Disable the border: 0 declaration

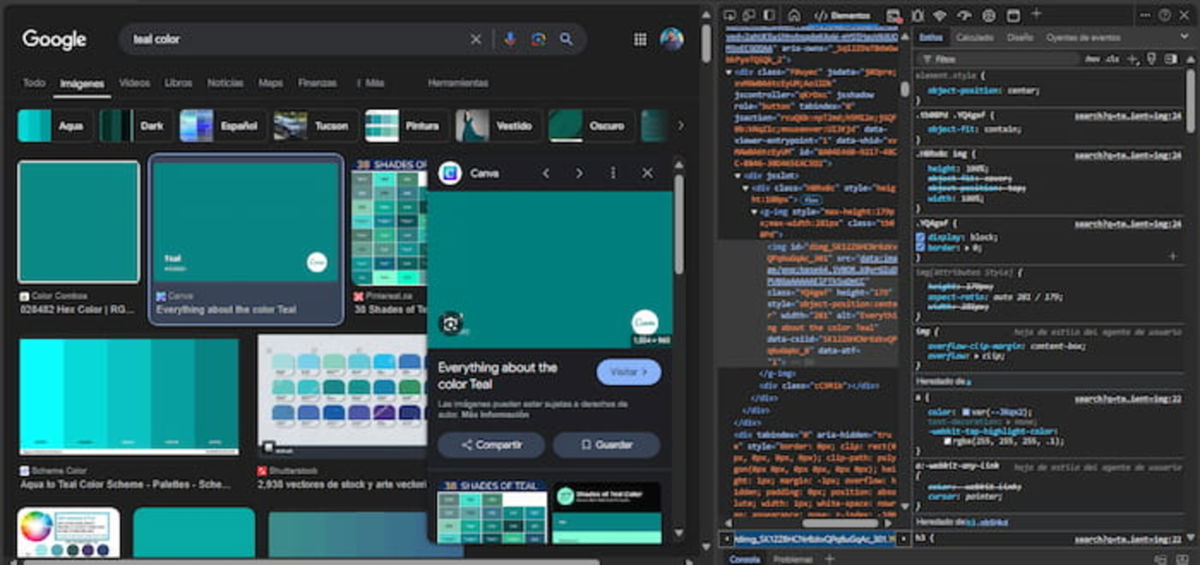click(x=921, y=247)
